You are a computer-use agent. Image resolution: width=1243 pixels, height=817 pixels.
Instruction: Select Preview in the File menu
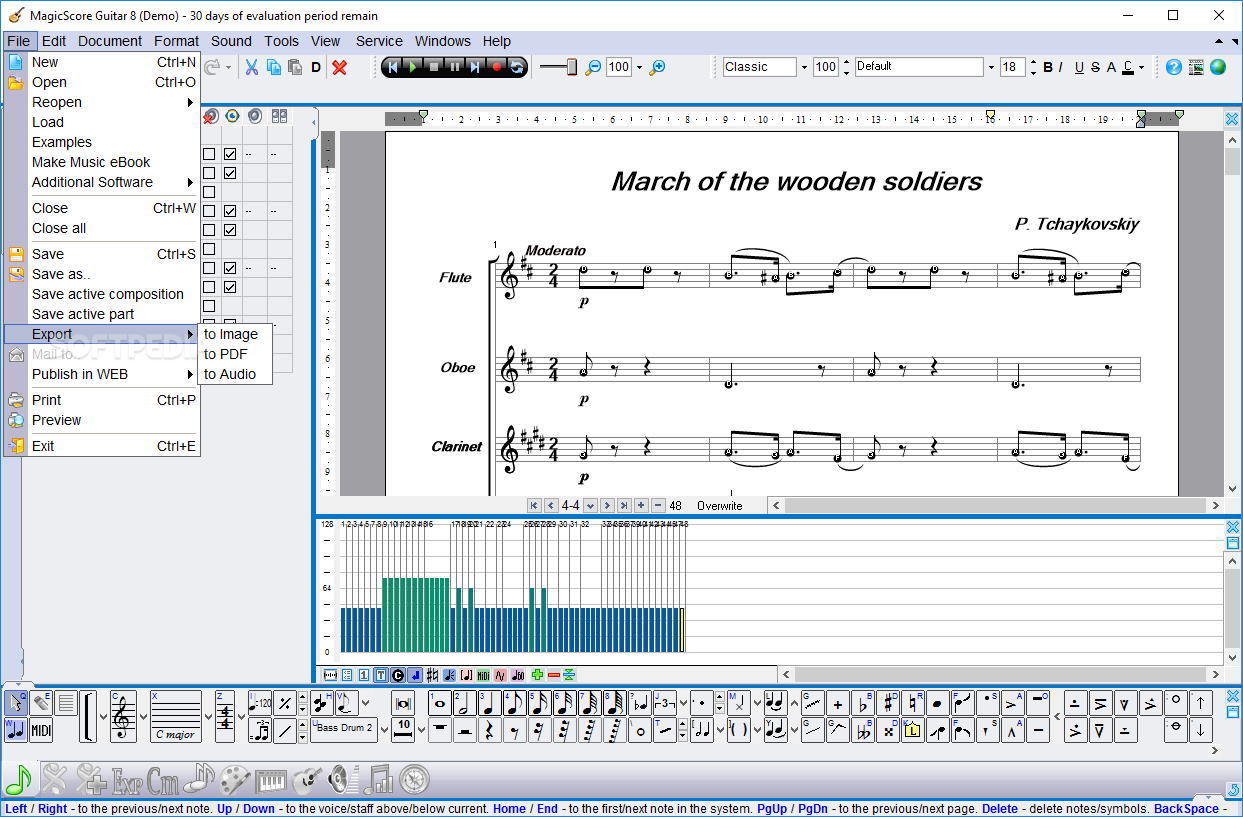(56, 420)
